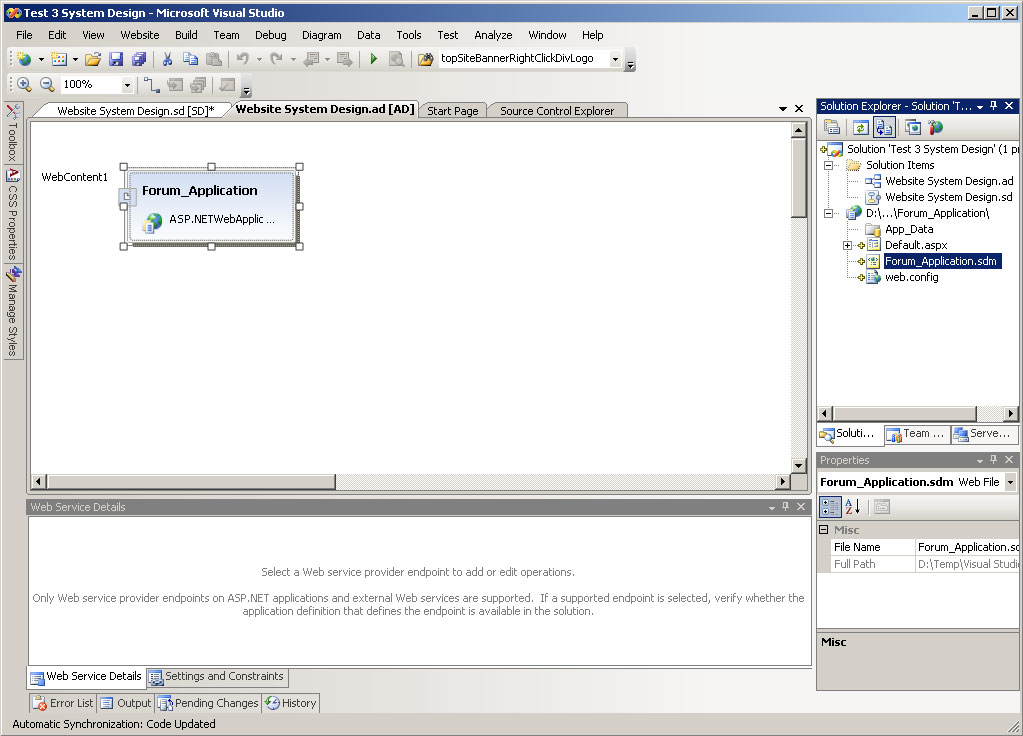Switch to the Team Explorer tab
The width and height of the screenshot is (1023, 736).
(916, 434)
